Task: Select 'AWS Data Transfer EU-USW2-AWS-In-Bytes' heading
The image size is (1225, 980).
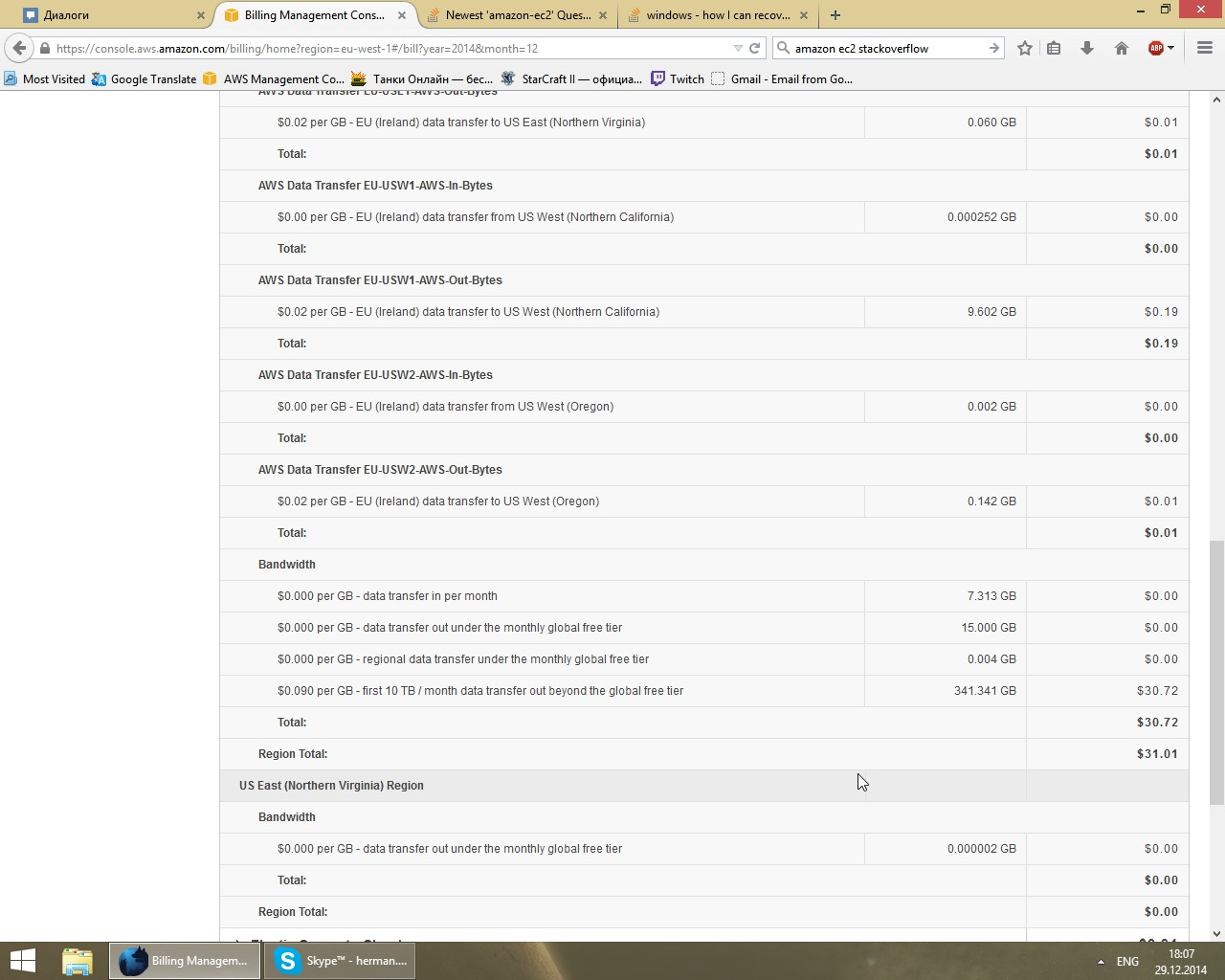Action: click(x=375, y=375)
